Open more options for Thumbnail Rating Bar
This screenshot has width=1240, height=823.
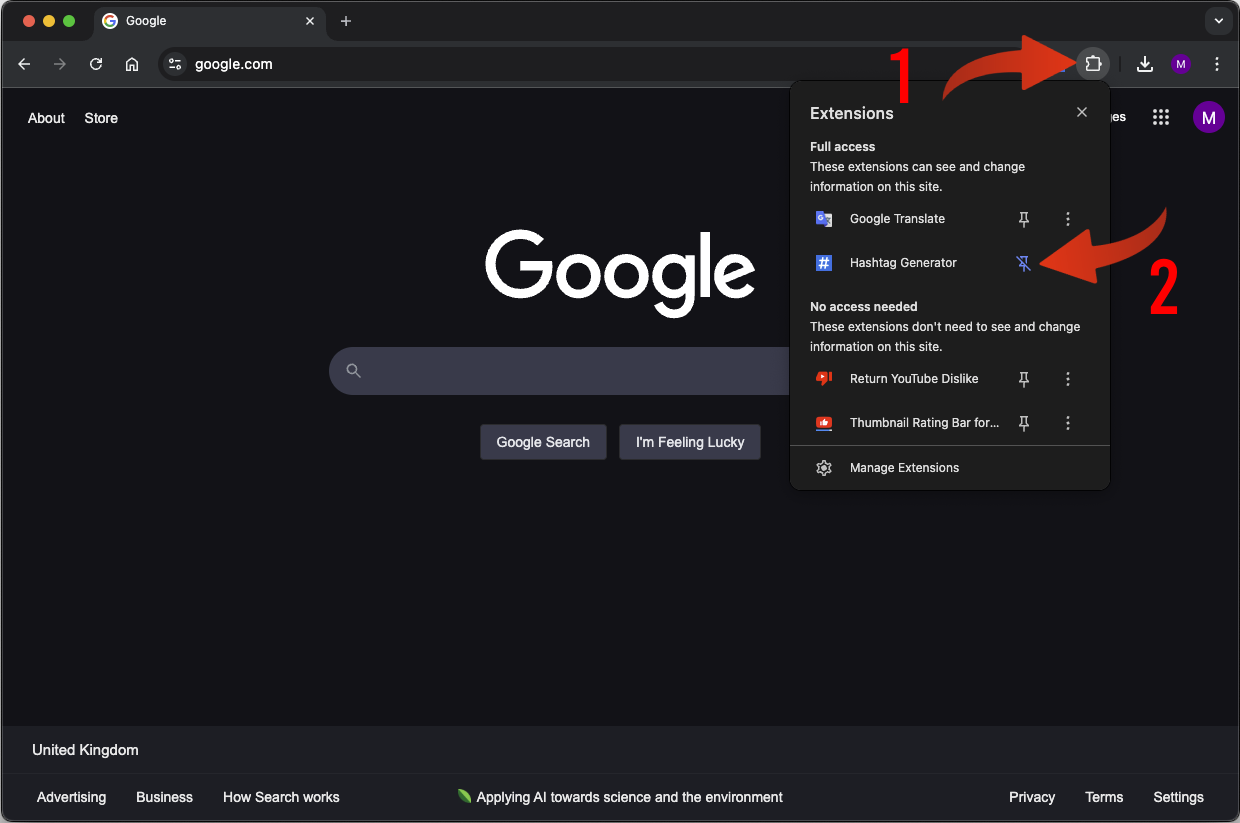click(1068, 423)
